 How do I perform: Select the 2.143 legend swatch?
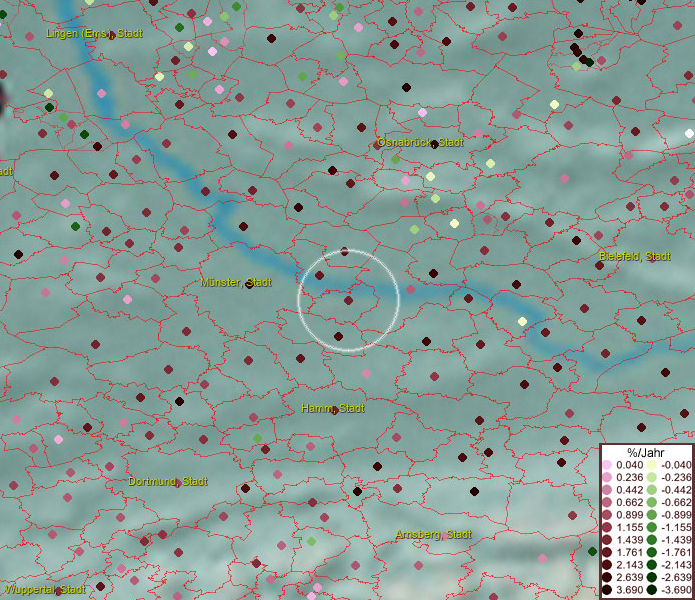607,565
